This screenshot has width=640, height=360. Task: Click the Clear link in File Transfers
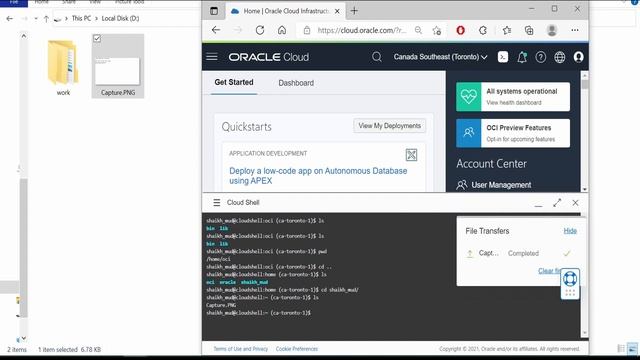pos(549,271)
